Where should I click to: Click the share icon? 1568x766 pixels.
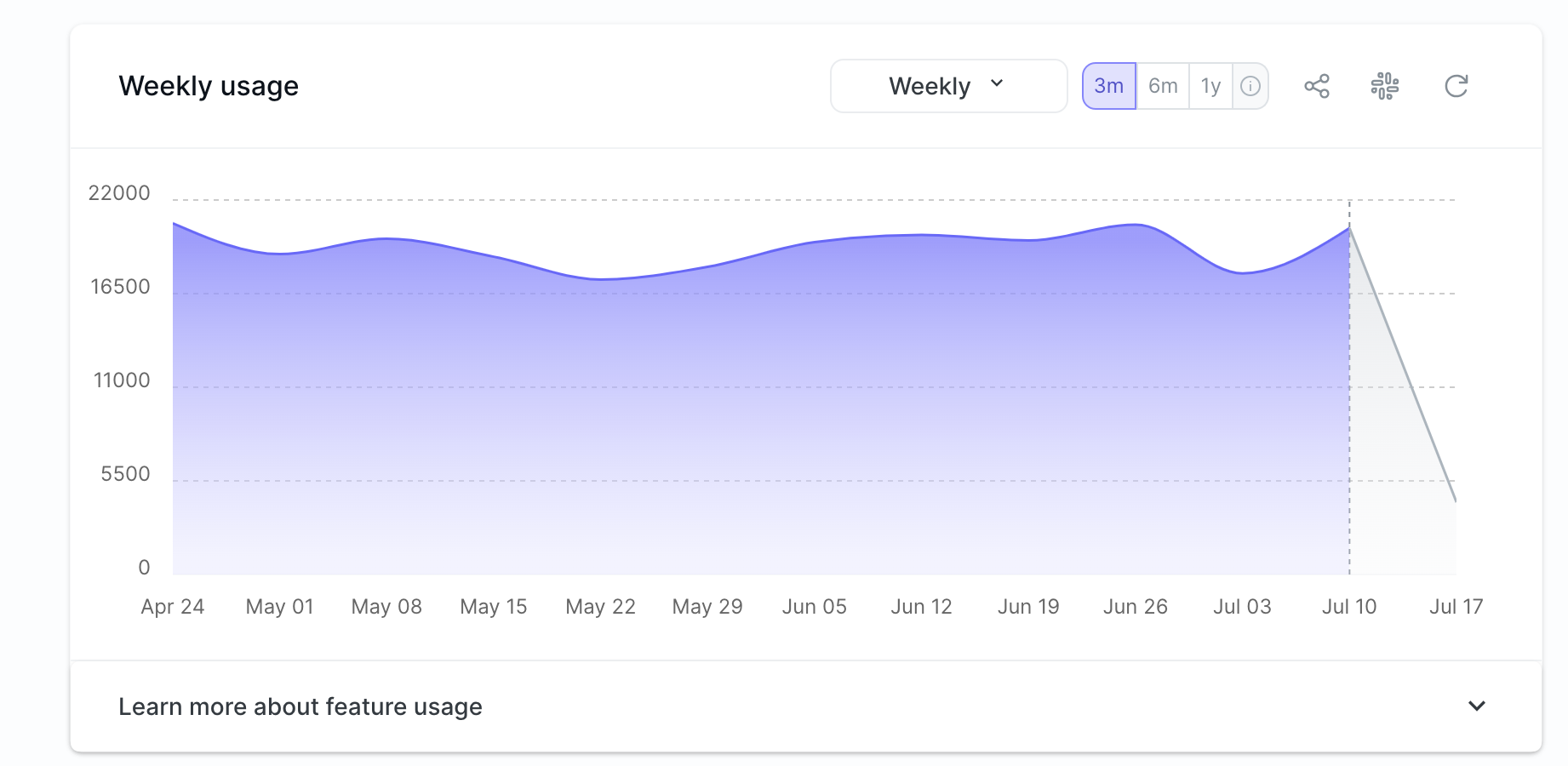click(x=1316, y=86)
